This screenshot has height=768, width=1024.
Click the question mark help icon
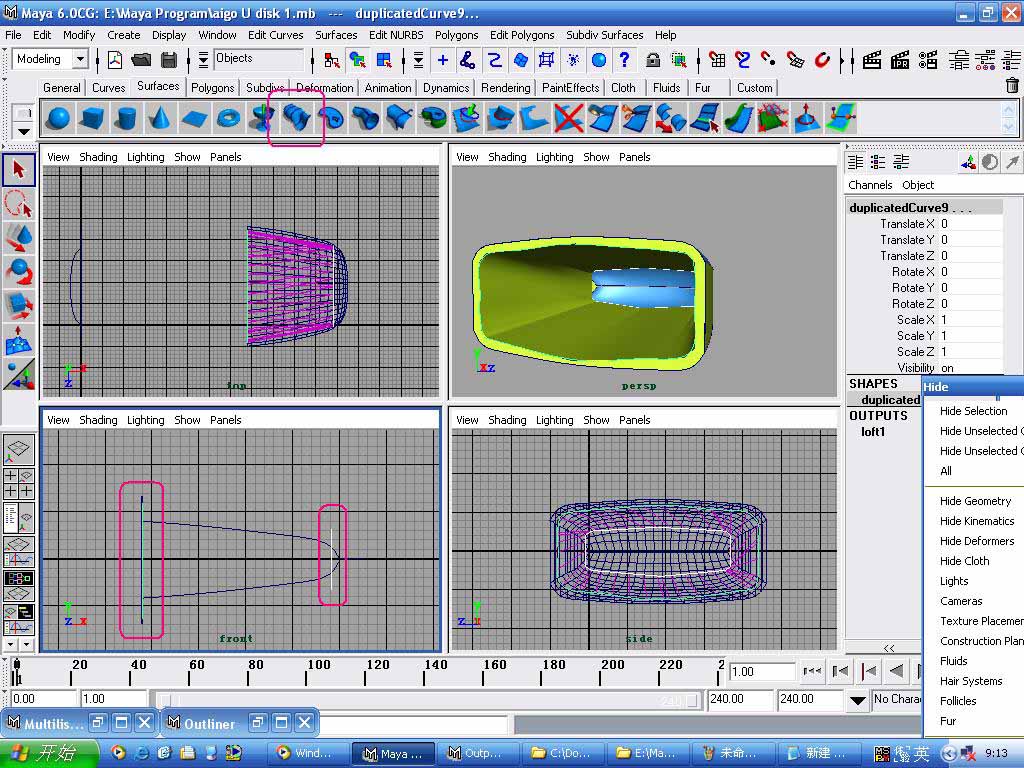[x=624, y=60]
